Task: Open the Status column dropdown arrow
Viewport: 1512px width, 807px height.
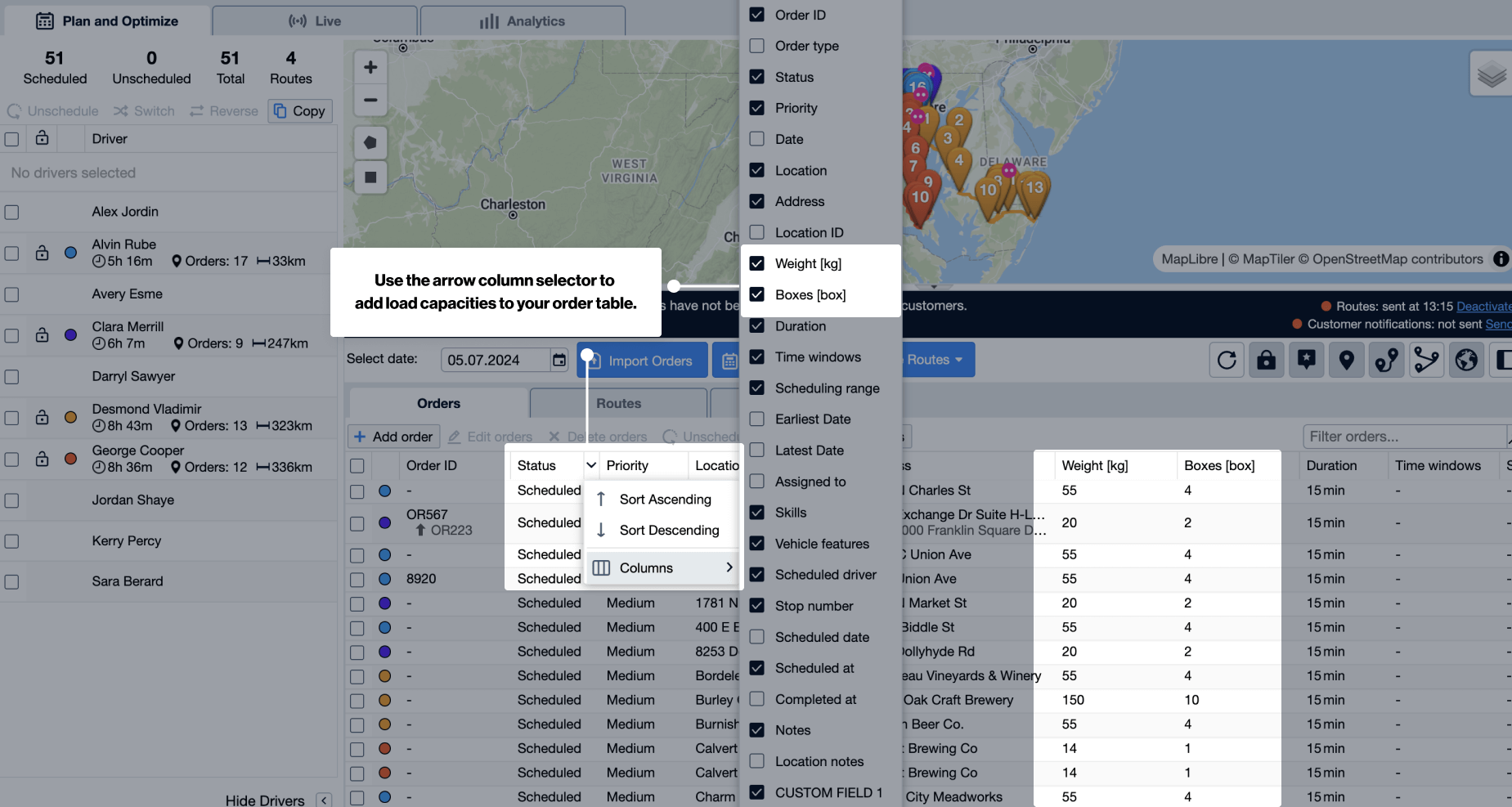Action: pos(590,465)
